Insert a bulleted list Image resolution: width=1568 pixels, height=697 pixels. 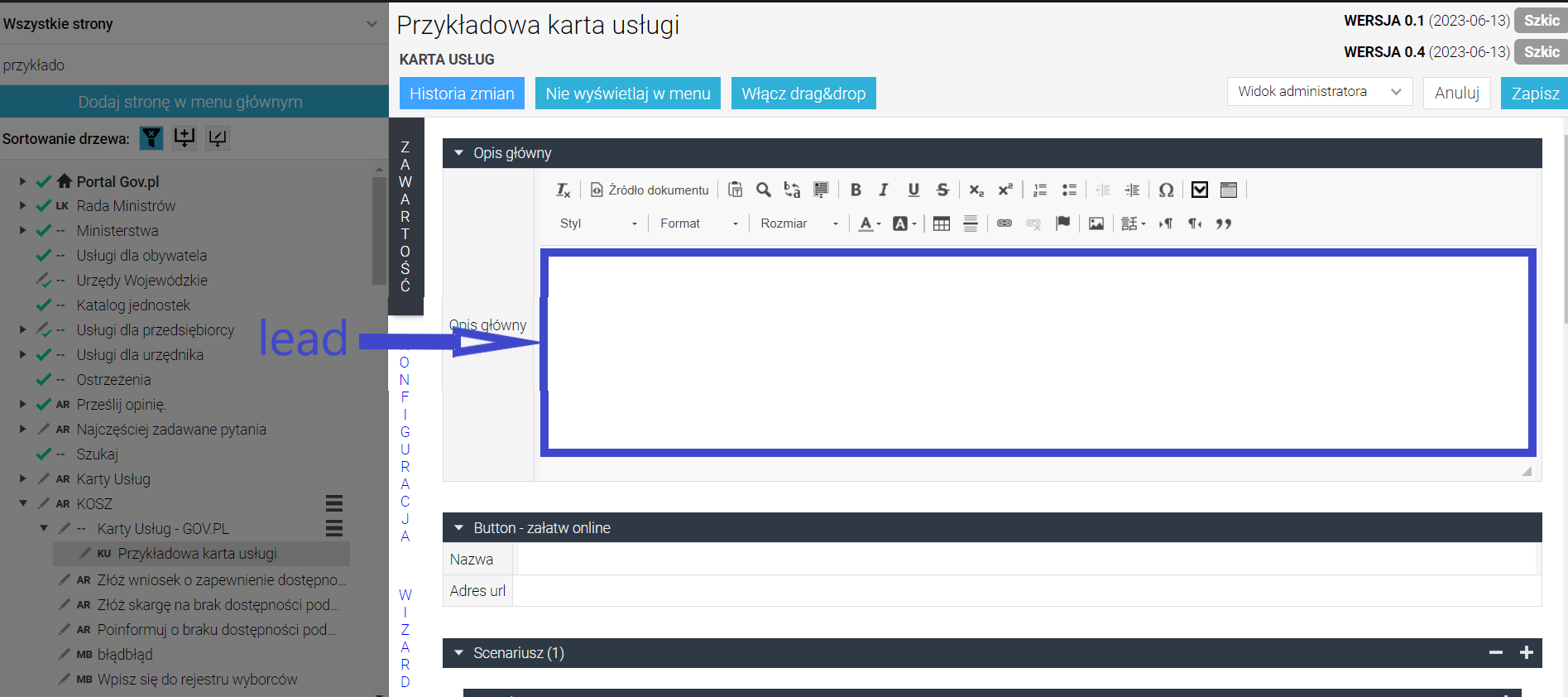tap(1069, 190)
